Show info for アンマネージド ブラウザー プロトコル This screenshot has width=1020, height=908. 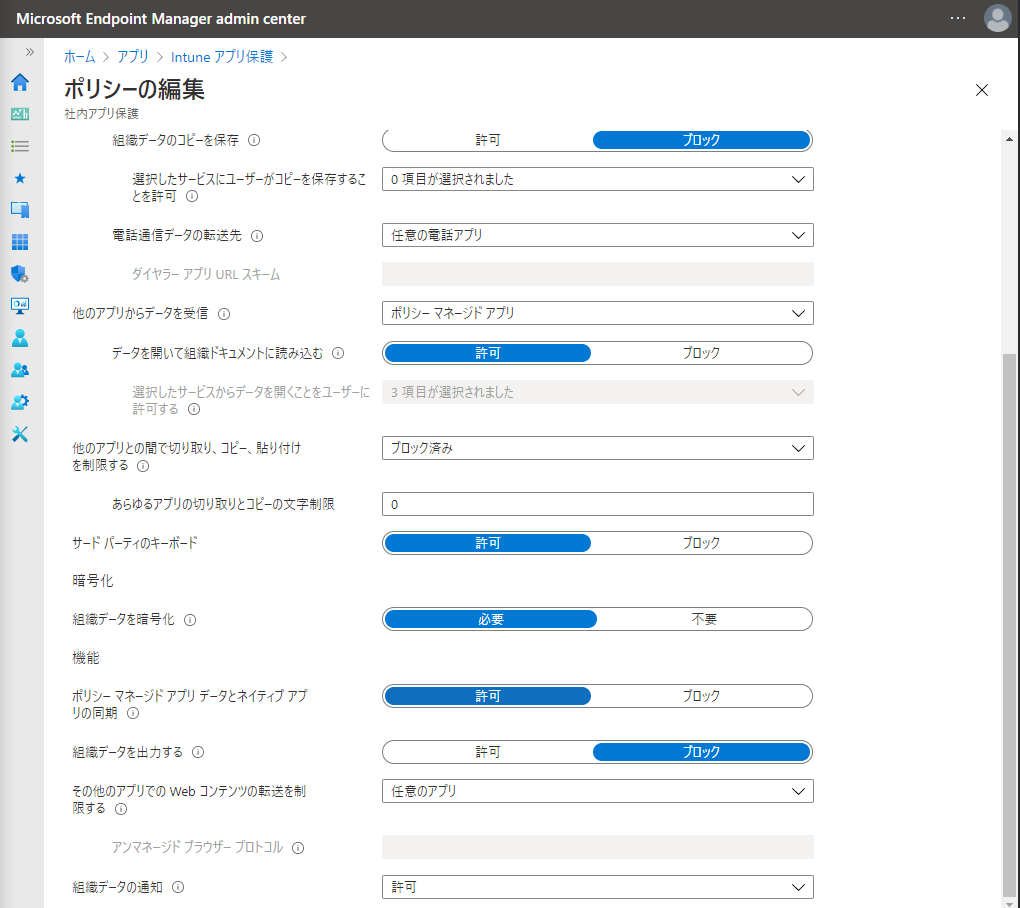point(298,848)
